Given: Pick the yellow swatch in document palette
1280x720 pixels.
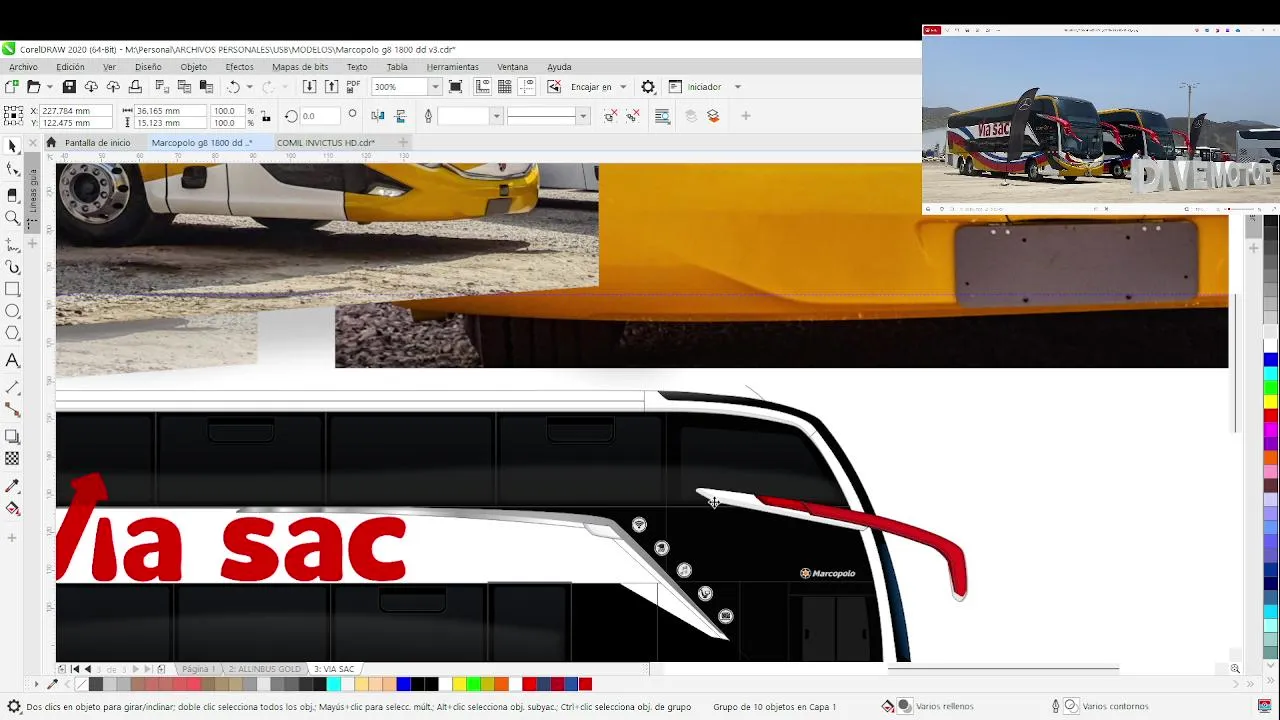Looking at the screenshot, I should point(459,684).
